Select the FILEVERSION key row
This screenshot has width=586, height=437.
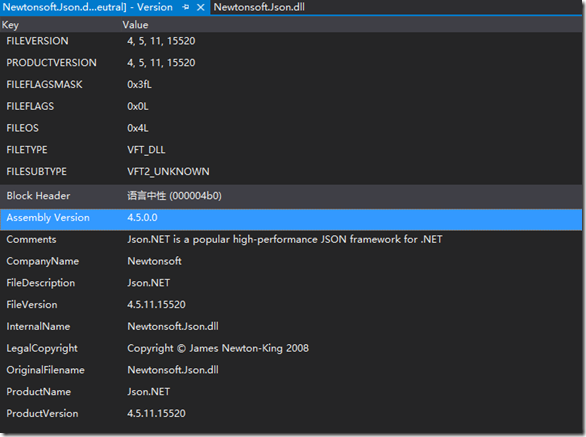coord(37,41)
